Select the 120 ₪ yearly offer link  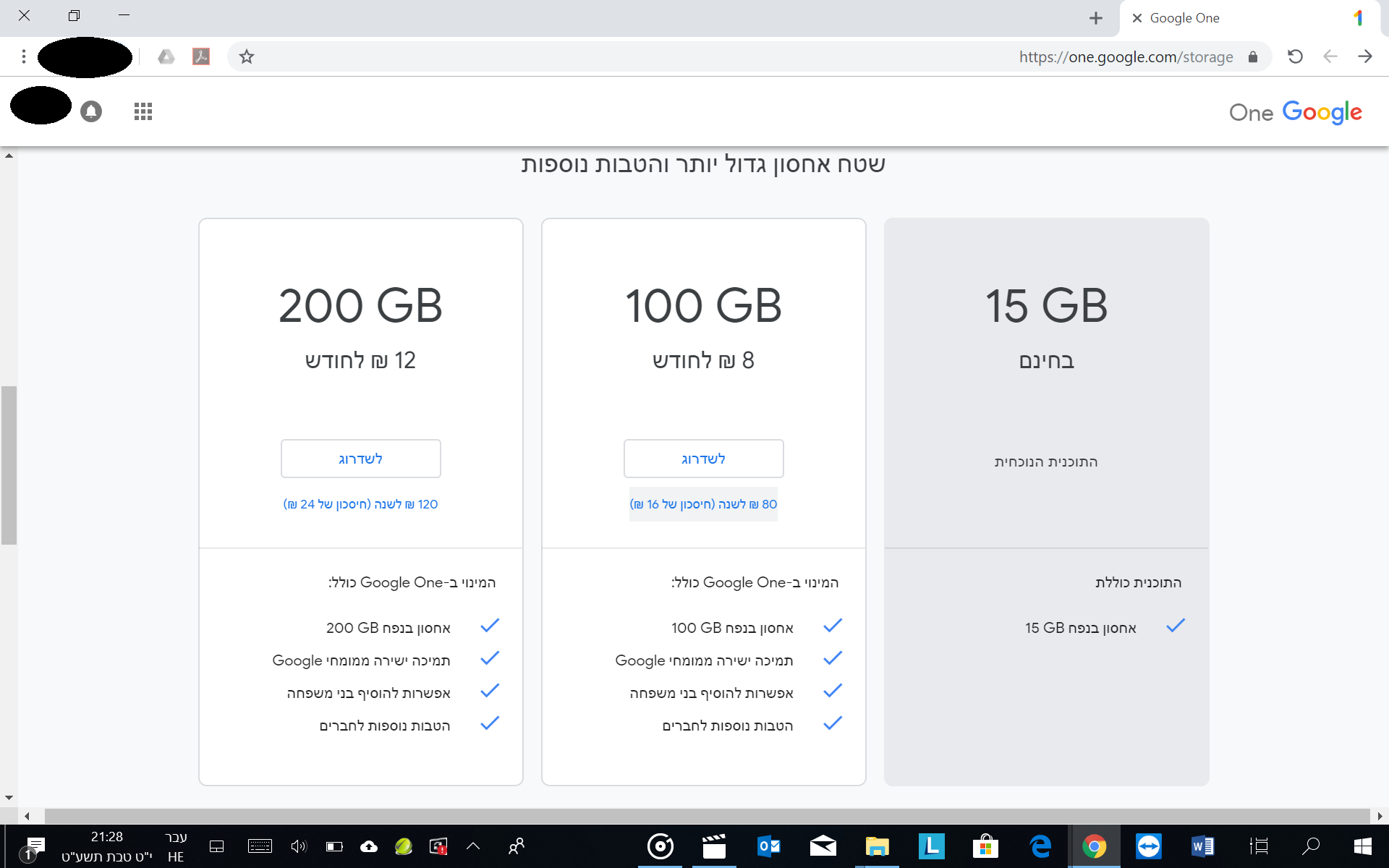click(x=360, y=504)
